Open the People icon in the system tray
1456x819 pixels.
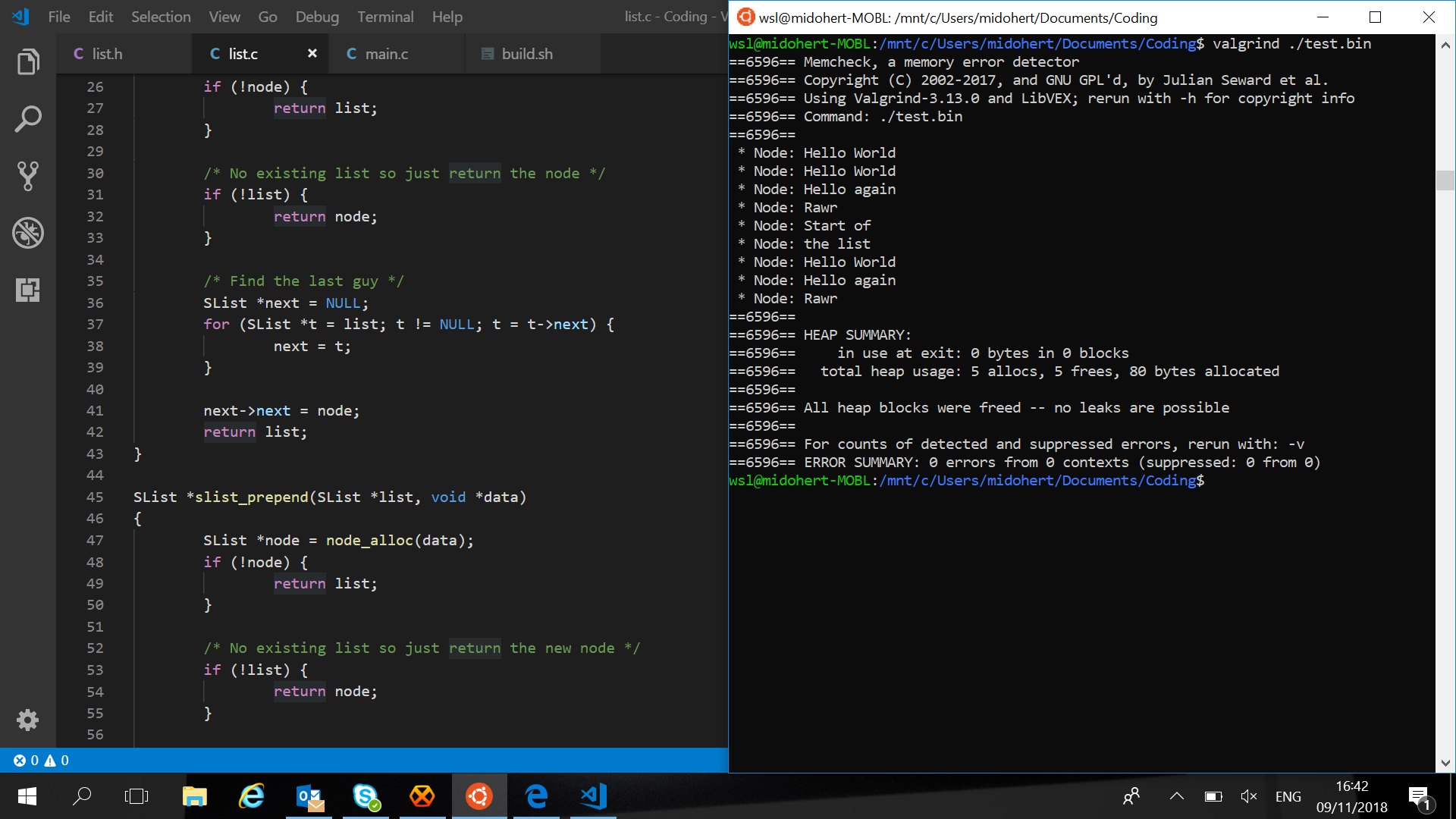(1131, 796)
